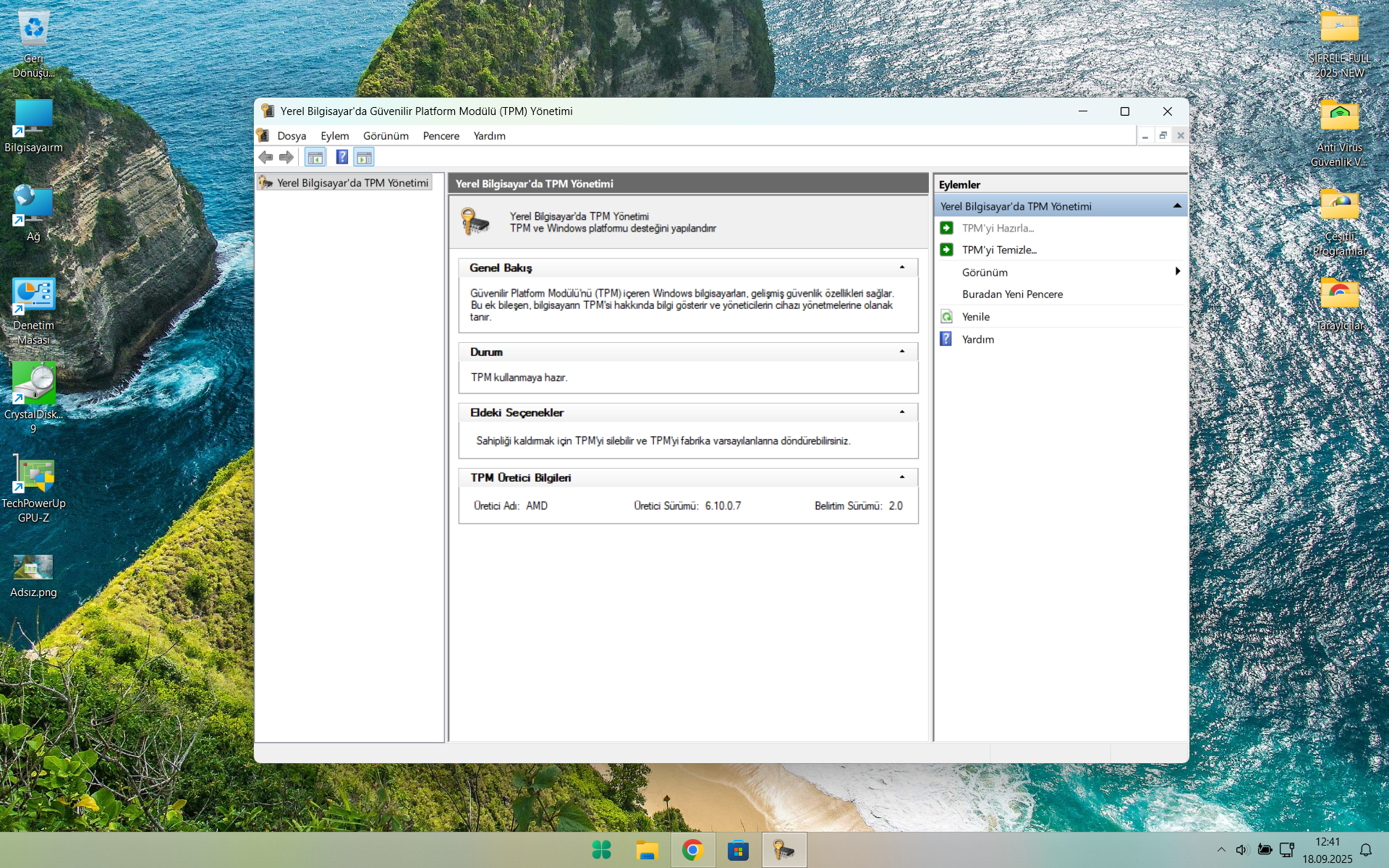This screenshot has width=1389, height=868.
Task: Open the Eylem menu
Action: (x=335, y=136)
